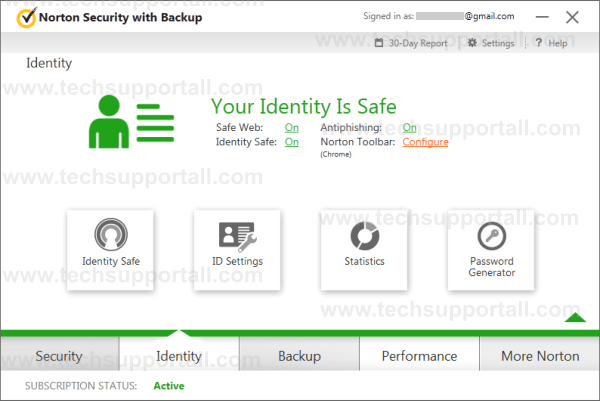This screenshot has height=401, width=600.
Task: Toggle the Identity Safe On link
Action: click(292, 142)
